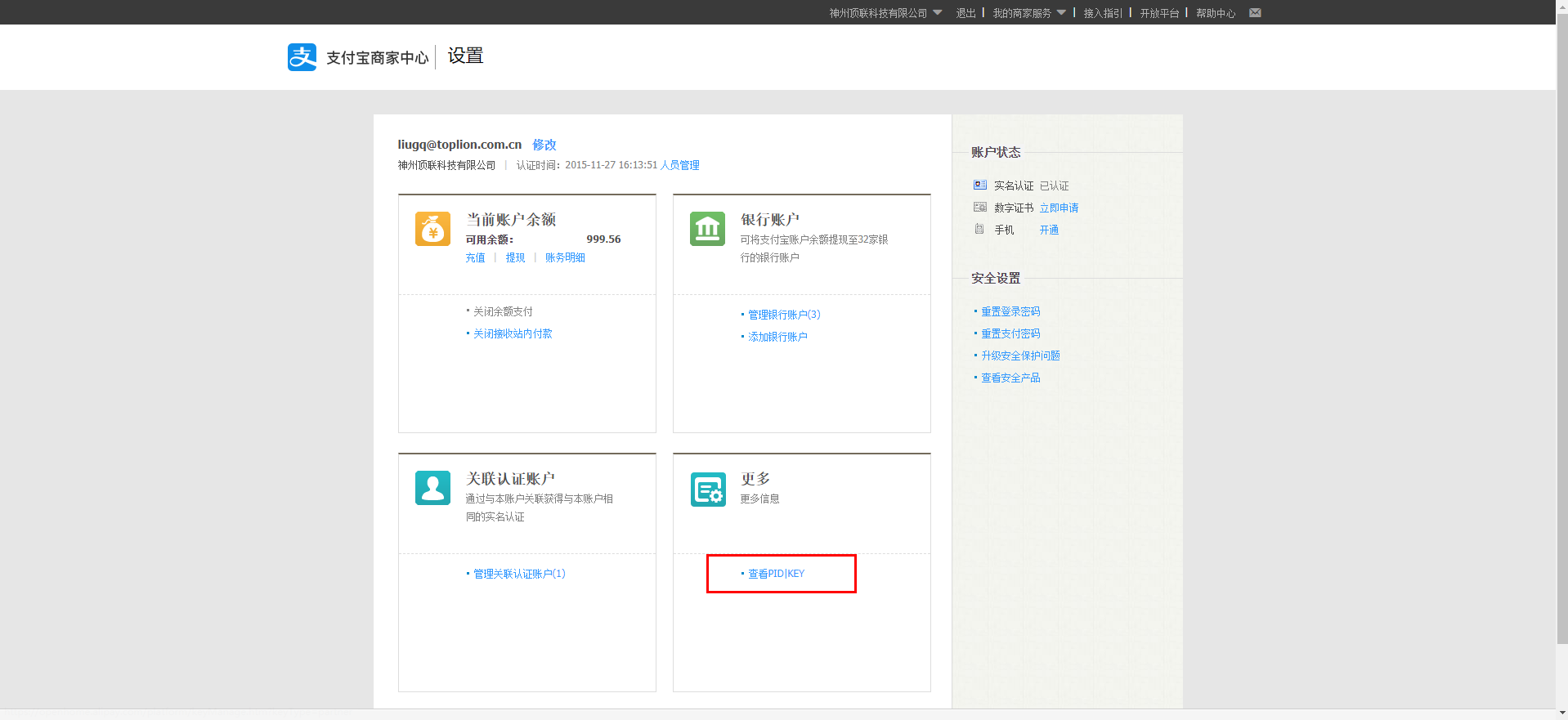The height and width of the screenshot is (720, 1568).
Task: Click 添加银行账户 link
Action: (777, 337)
